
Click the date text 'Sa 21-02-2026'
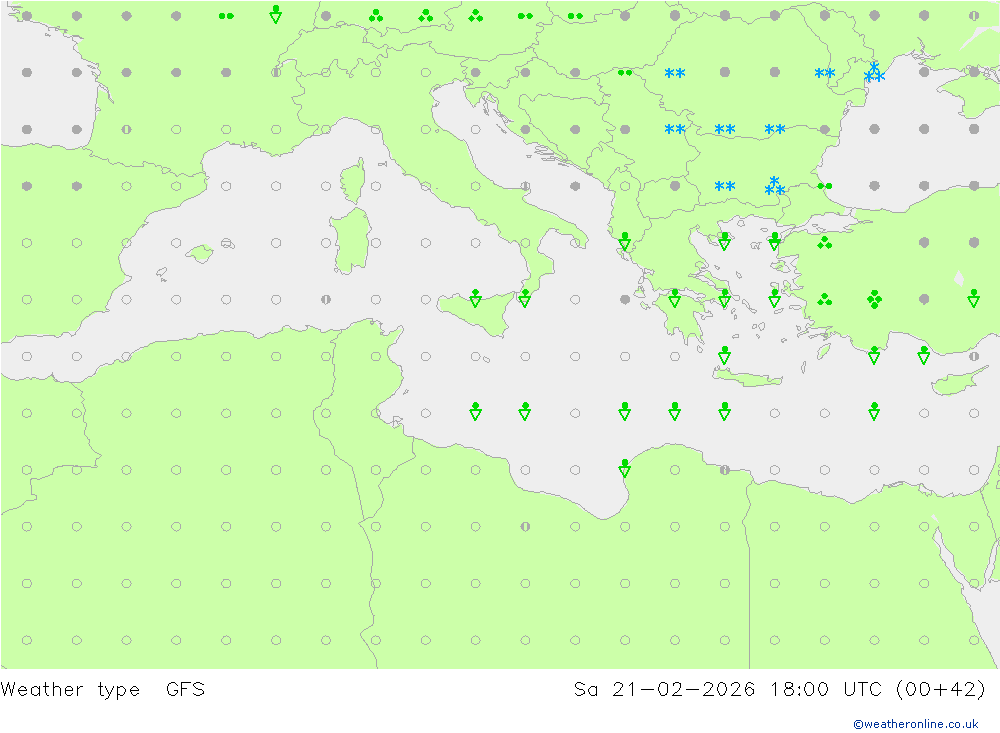(665, 690)
